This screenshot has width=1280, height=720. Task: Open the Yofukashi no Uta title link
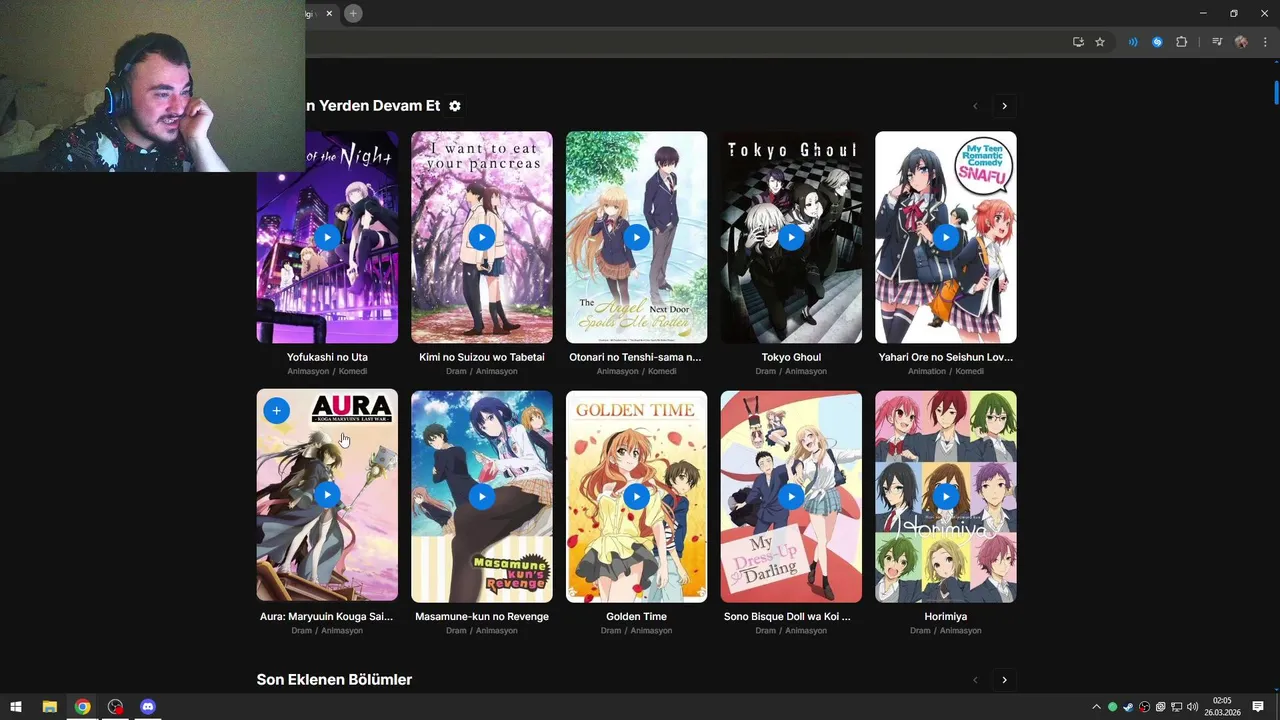327,357
